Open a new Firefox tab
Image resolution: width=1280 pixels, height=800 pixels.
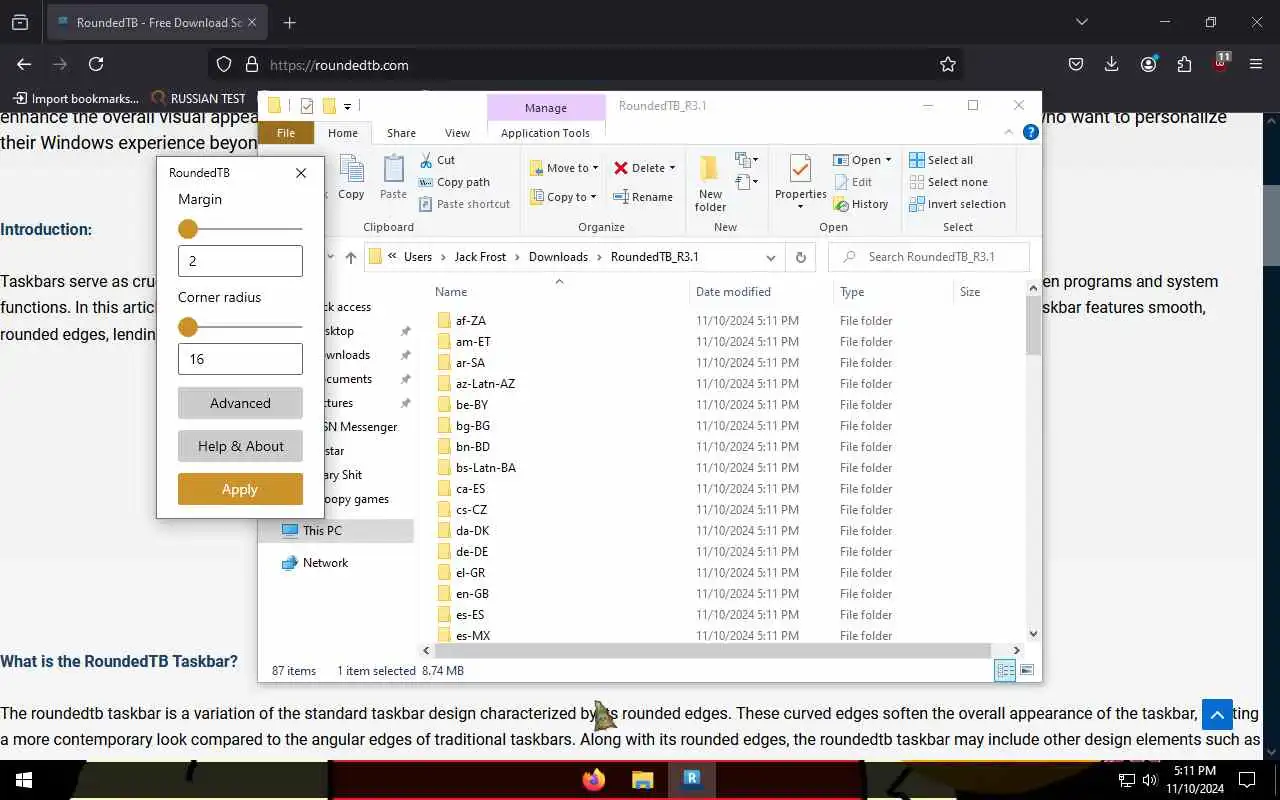click(x=289, y=22)
